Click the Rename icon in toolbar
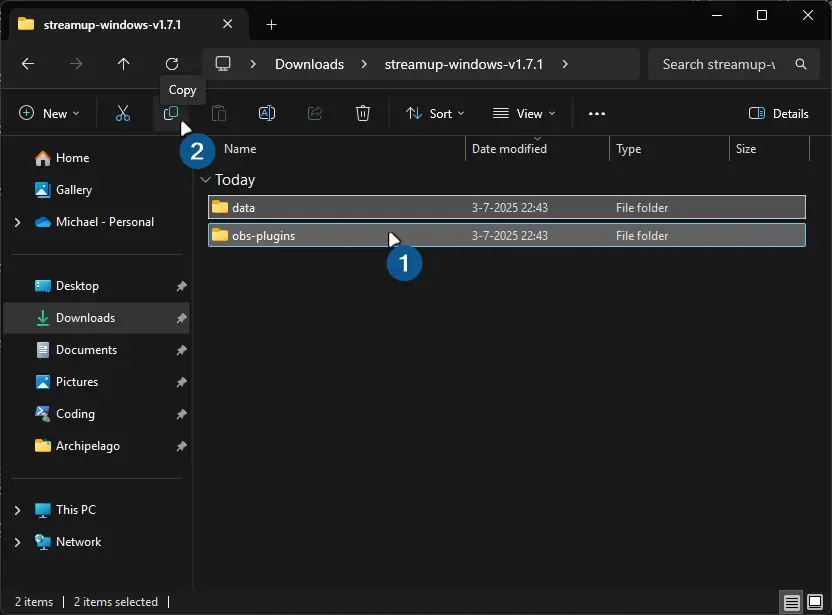 (x=267, y=114)
